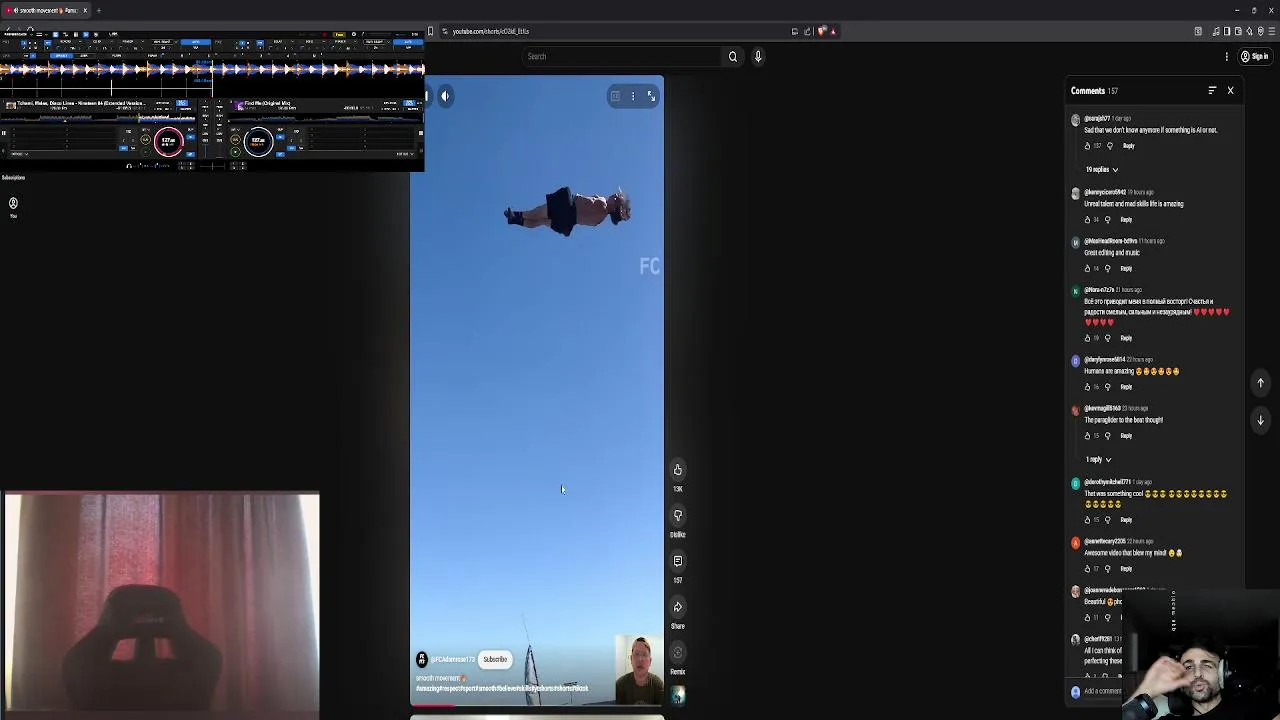1280x720 pixels.
Task: Reply to 'The paraglider to the beat' comment
Action: pos(1126,436)
